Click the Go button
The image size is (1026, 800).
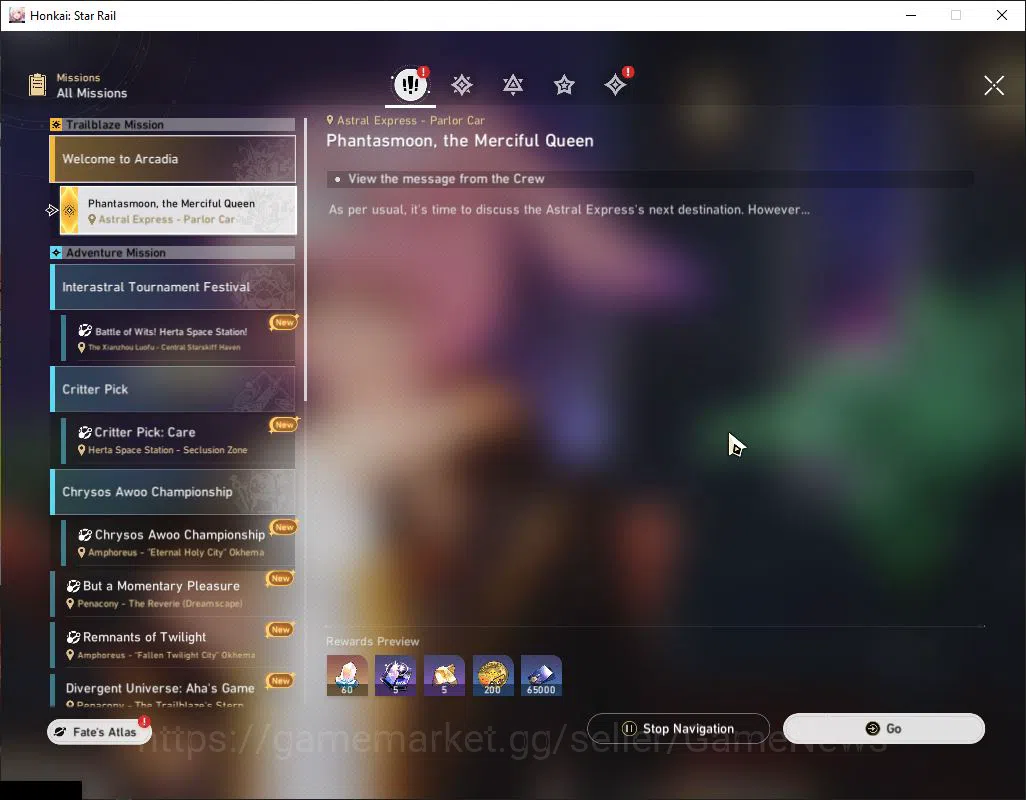coord(883,729)
